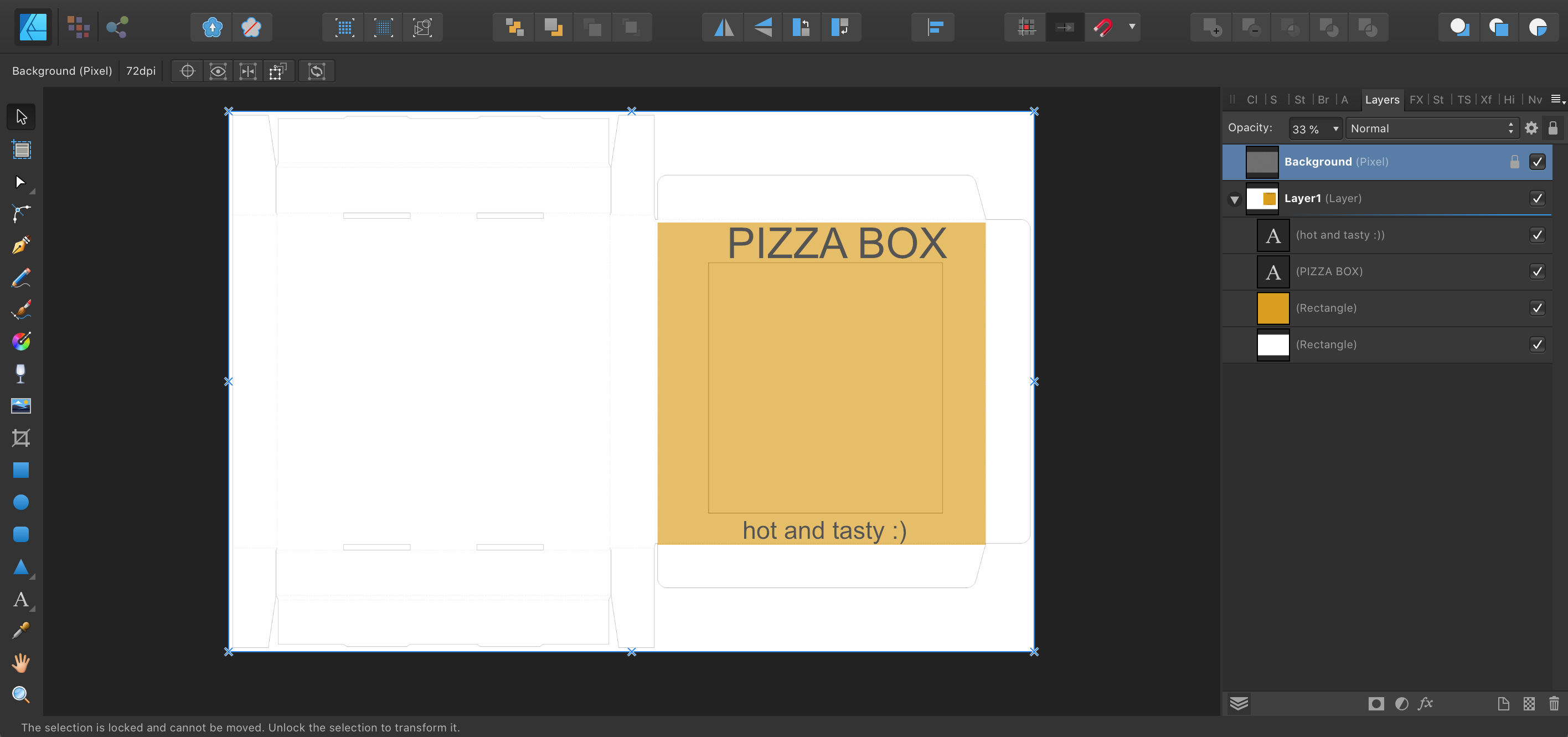
Task: Select the Text tool
Action: [20, 600]
